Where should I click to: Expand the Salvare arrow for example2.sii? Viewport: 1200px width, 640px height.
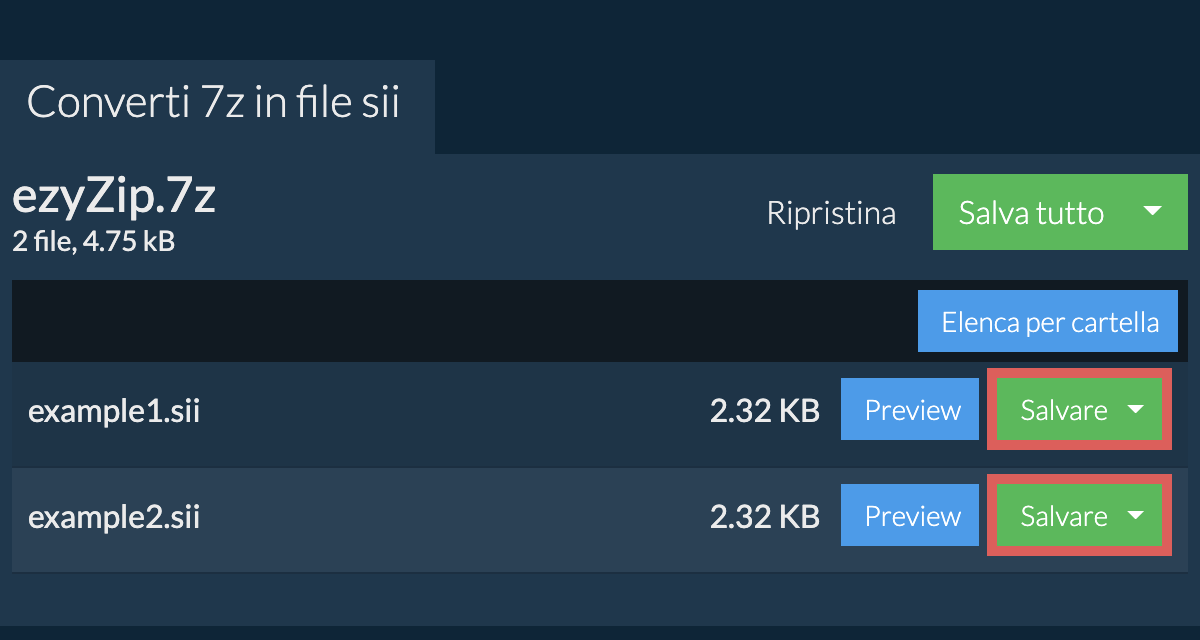1136,516
